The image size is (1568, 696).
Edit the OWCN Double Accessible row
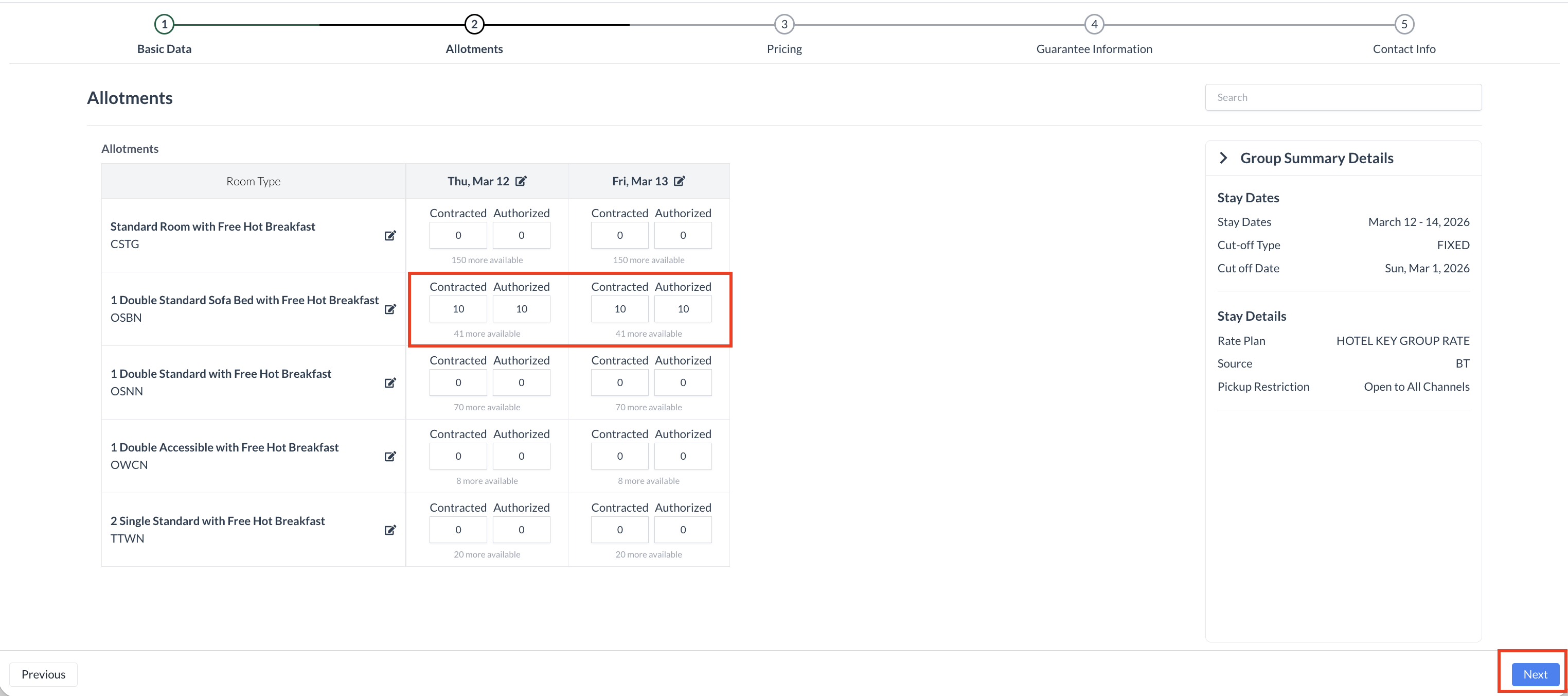pyautogui.click(x=390, y=457)
